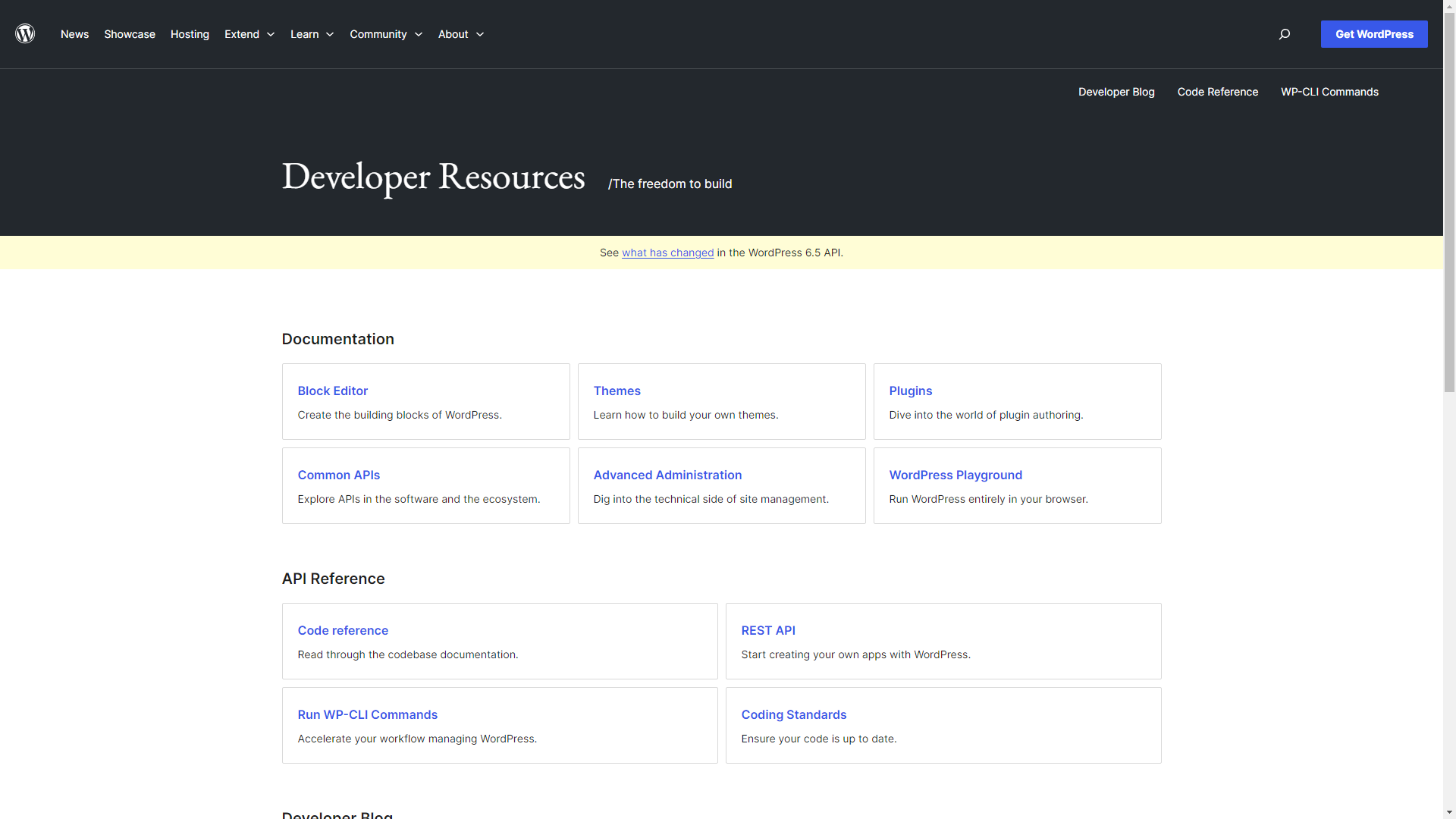Click the WordPress logo icon

pos(25,34)
